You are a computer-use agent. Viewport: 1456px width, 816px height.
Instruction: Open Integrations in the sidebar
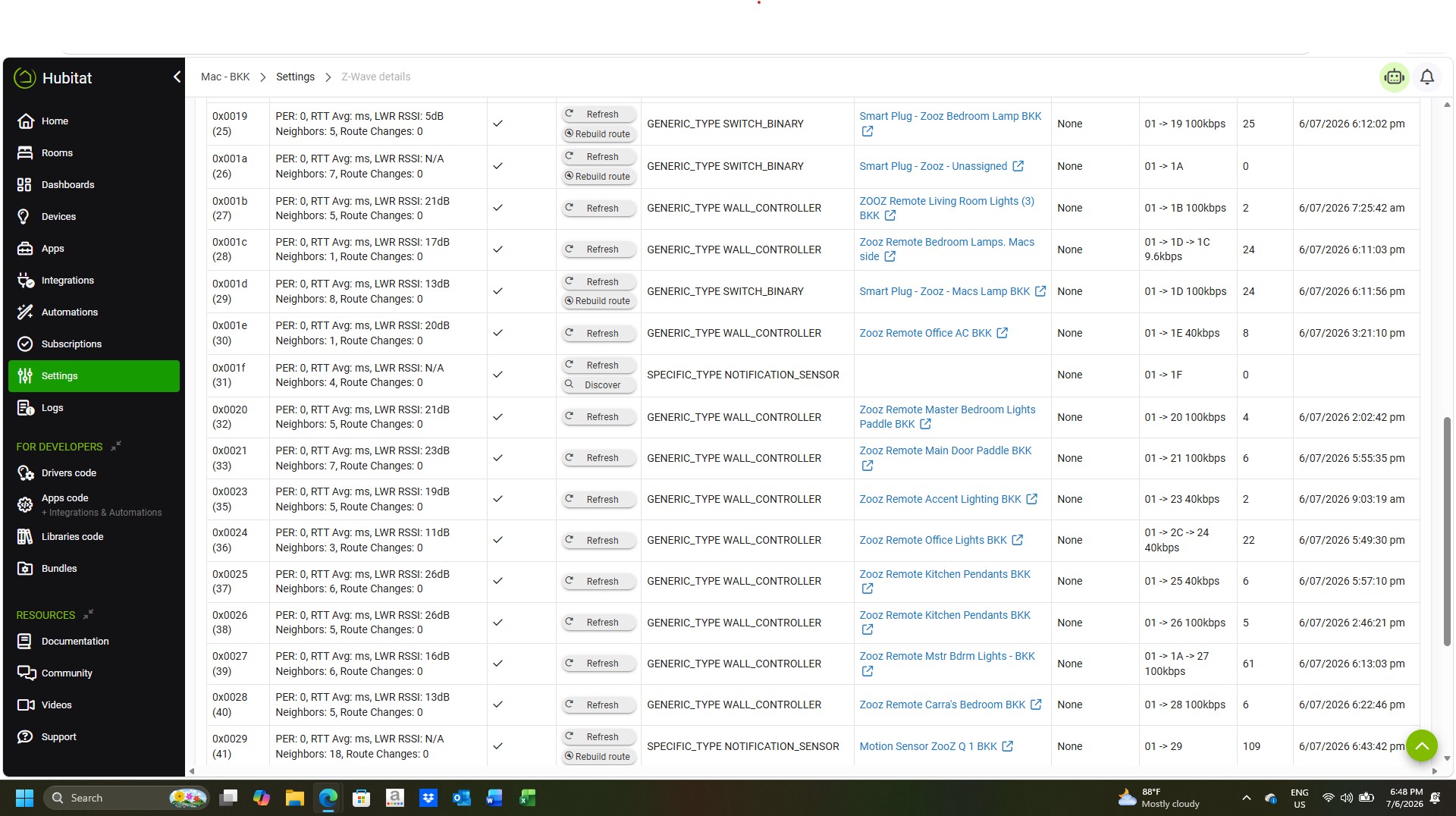(94, 281)
